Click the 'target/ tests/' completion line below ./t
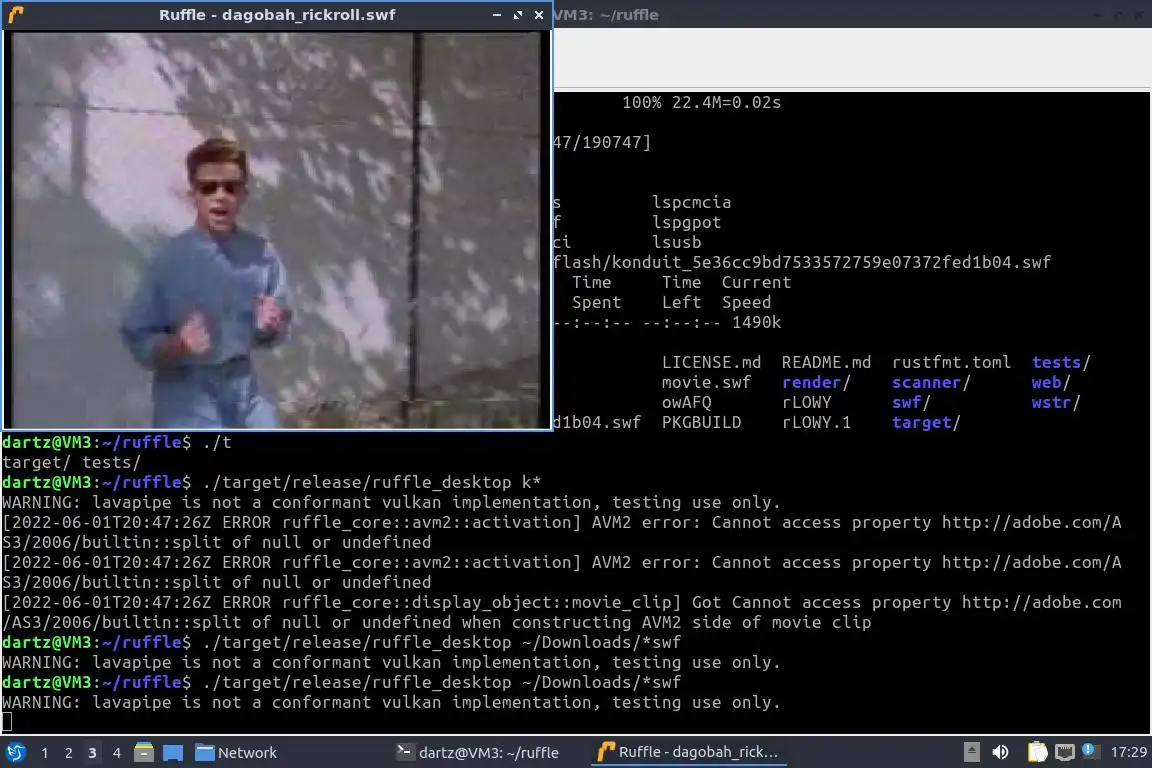The height and width of the screenshot is (768, 1152). click(x=71, y=462)
